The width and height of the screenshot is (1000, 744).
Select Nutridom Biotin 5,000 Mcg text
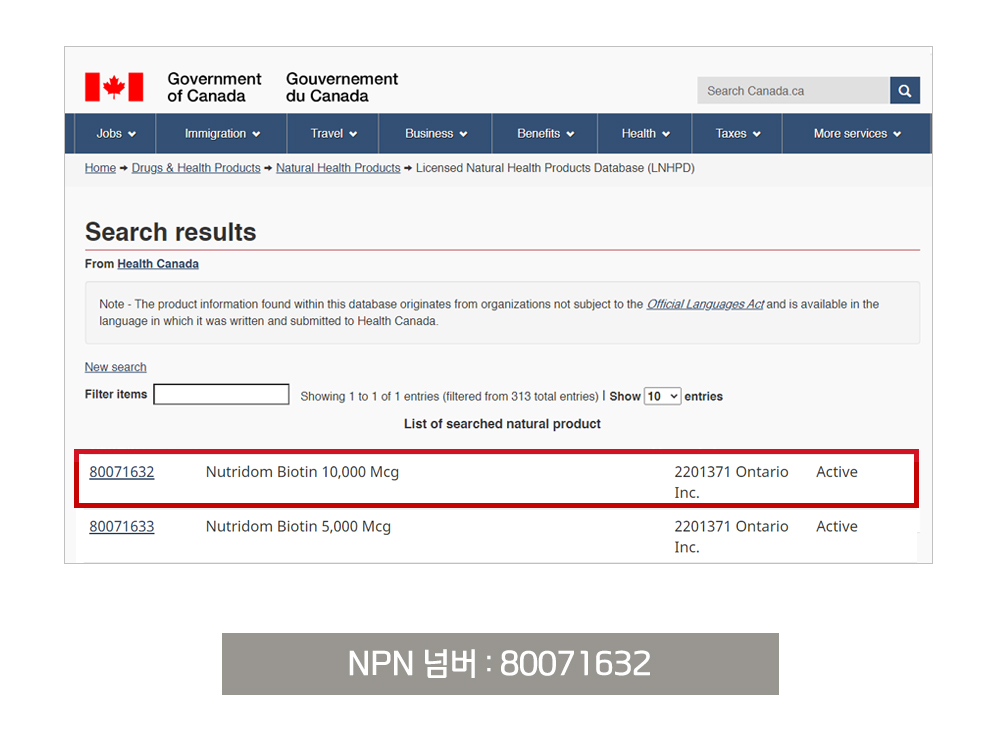point(298,527)
